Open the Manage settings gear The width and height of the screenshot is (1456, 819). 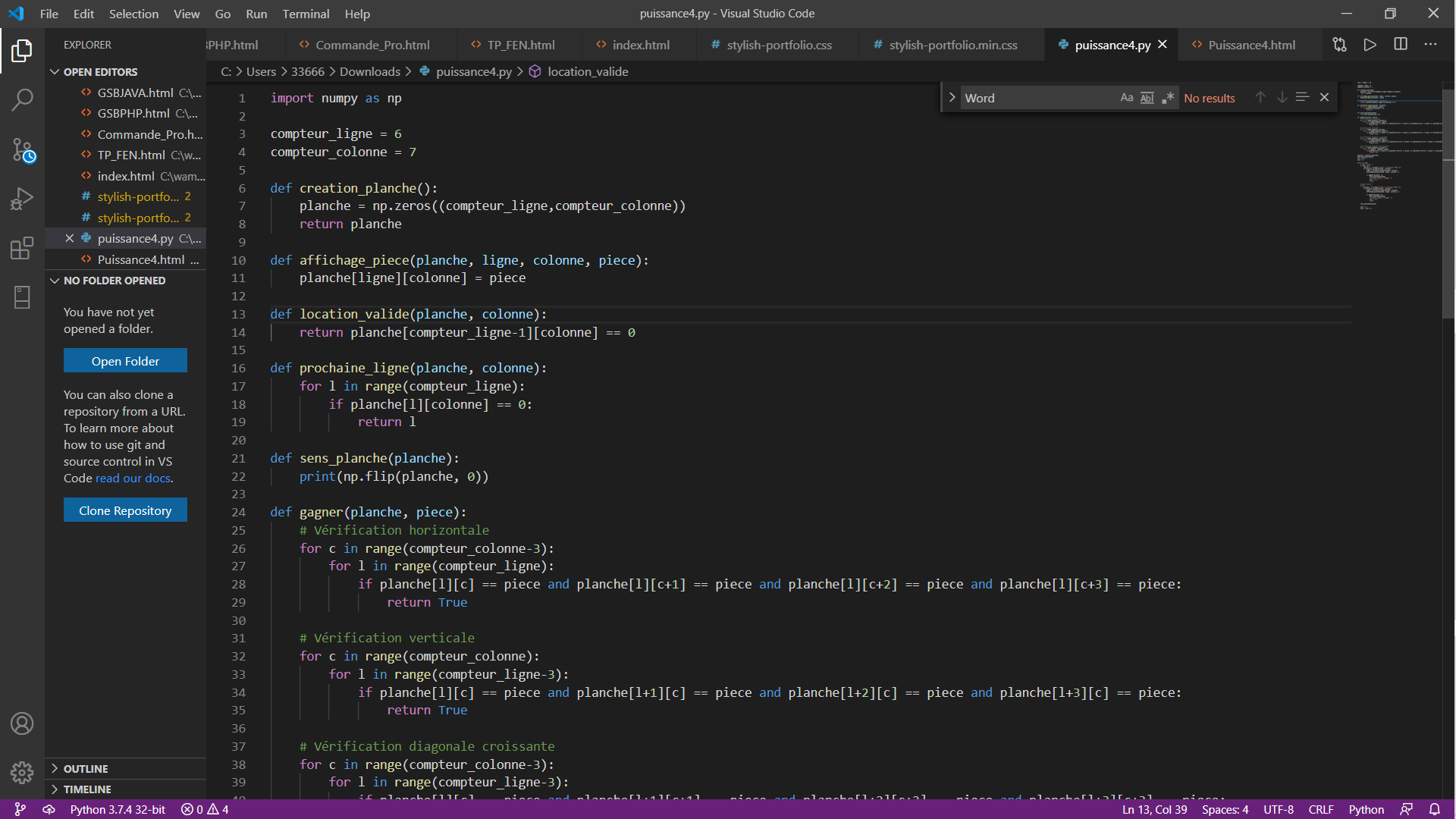22,772
